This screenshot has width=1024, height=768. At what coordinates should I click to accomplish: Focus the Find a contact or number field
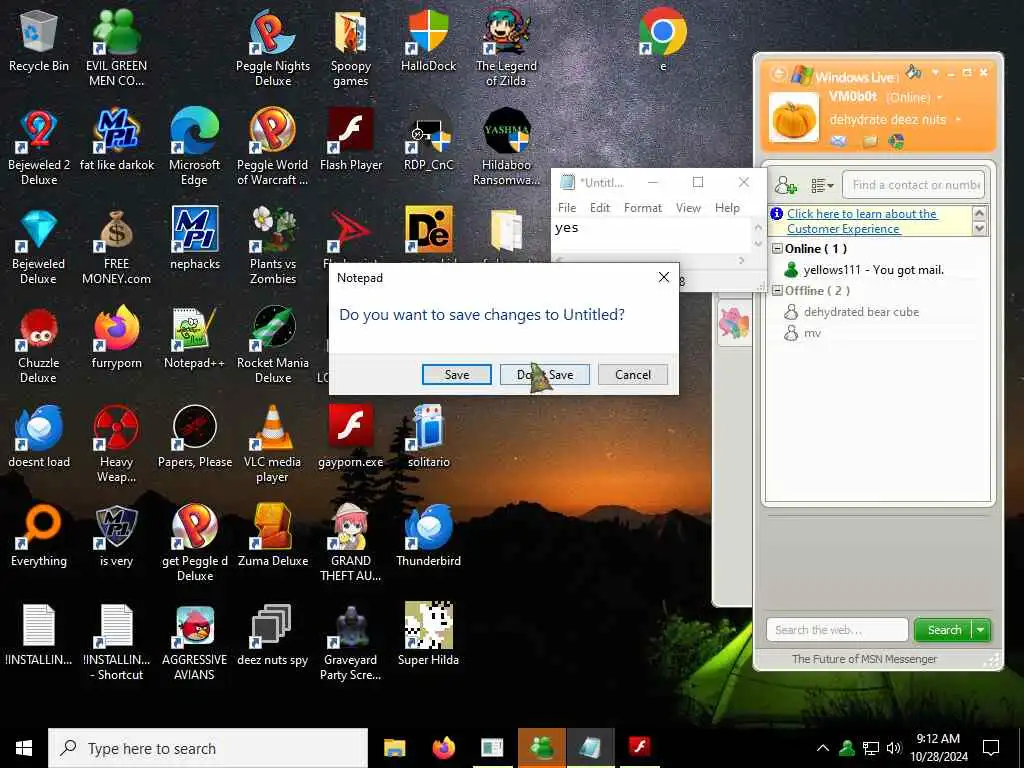pos(913,185)
